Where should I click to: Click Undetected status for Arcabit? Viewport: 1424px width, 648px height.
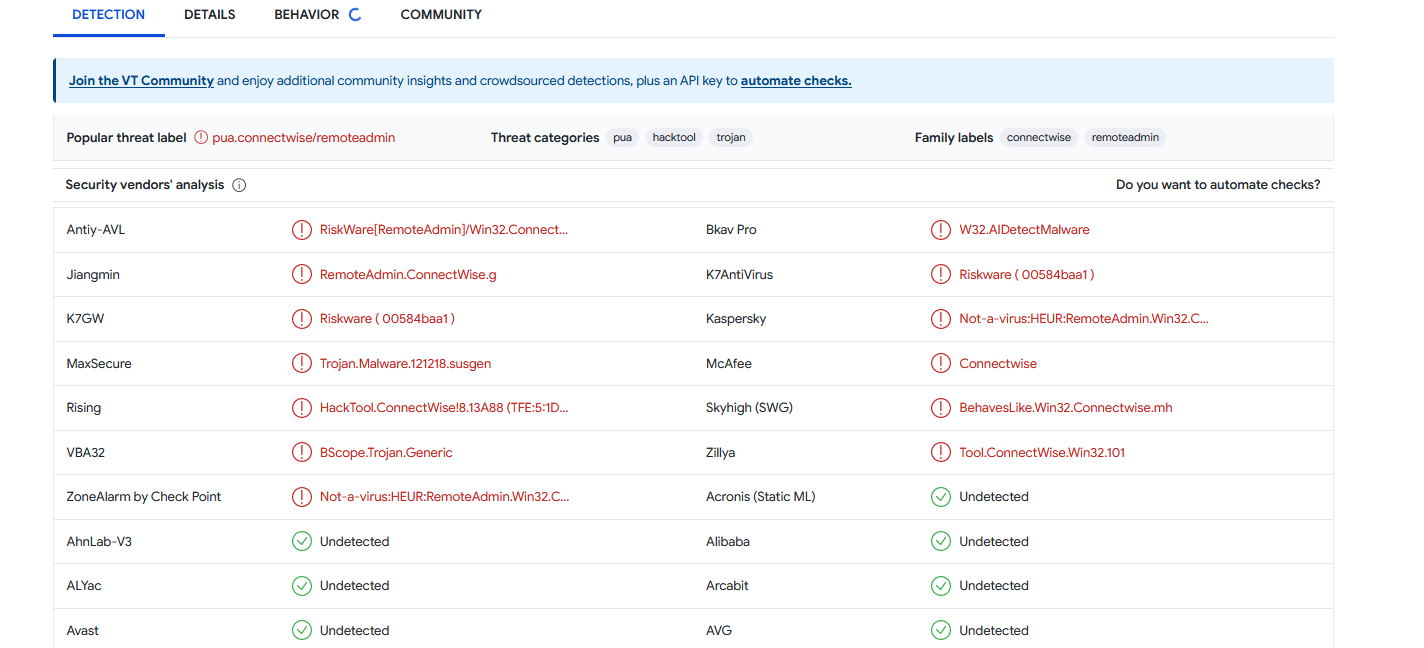pyautogui.click(x=994, y=586)
